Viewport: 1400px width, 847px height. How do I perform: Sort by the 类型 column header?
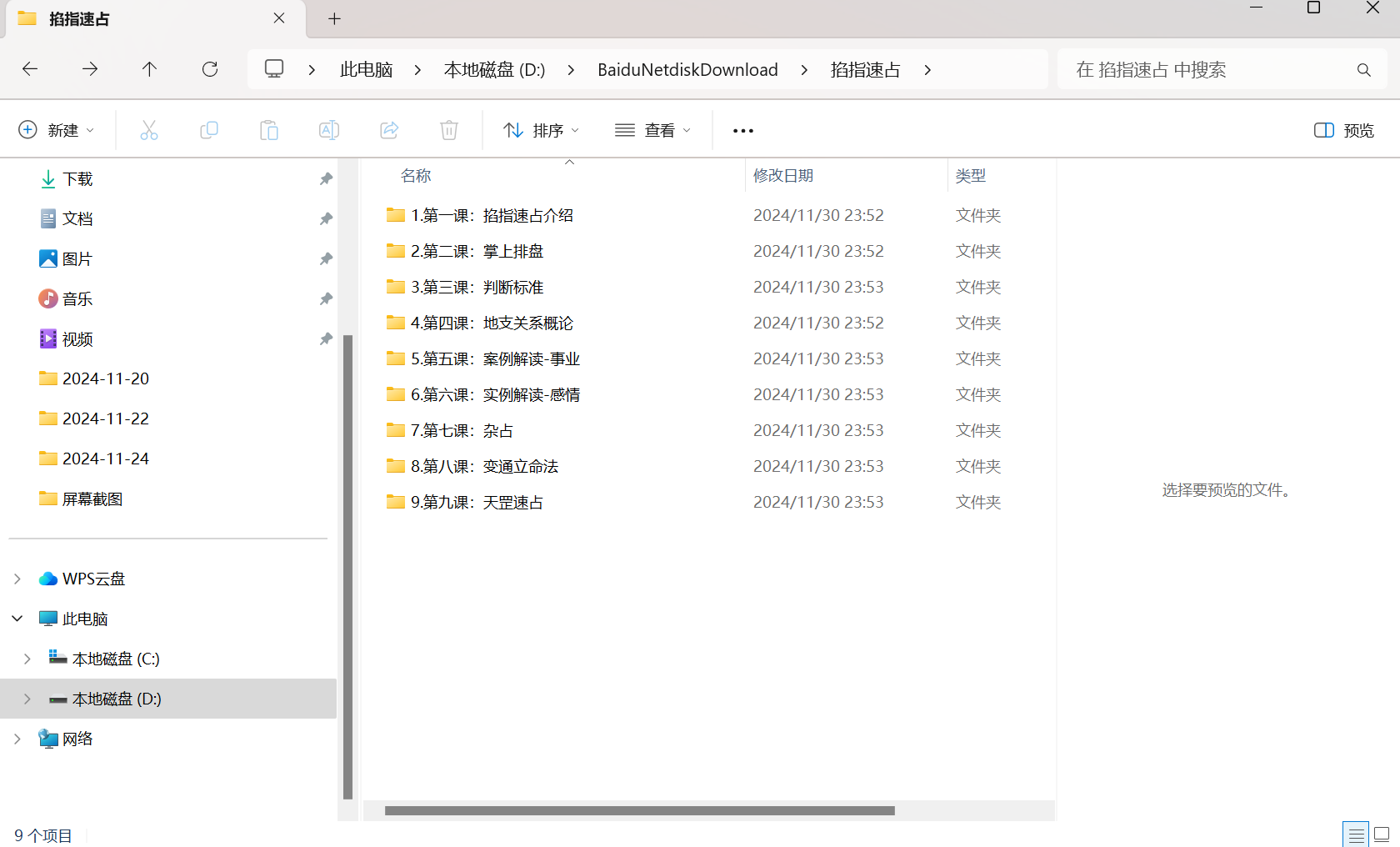pyautogui.click(x=971, y=176)
